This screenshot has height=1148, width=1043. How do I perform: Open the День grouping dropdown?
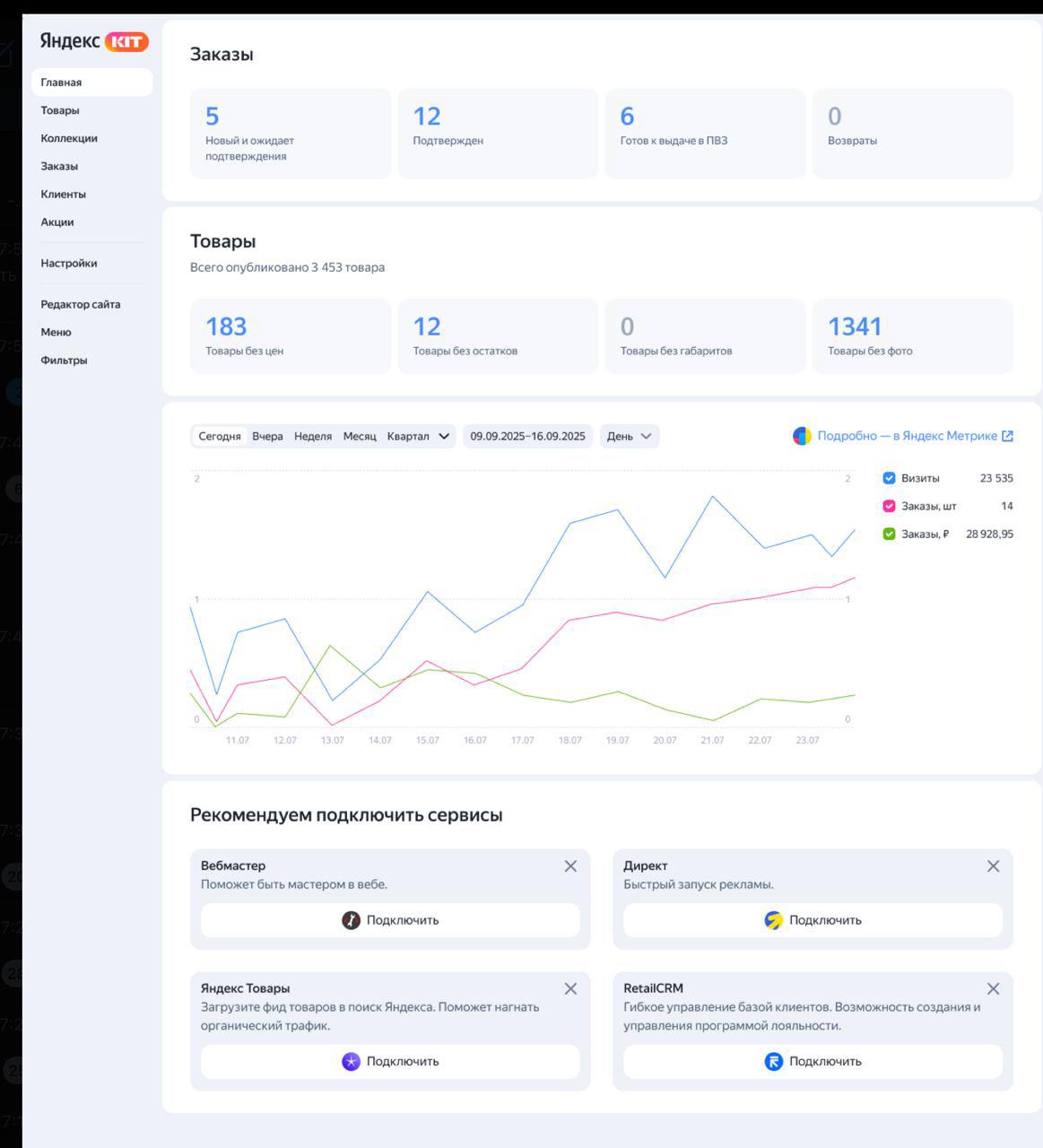pyautogui.click(x=629, y=437)
